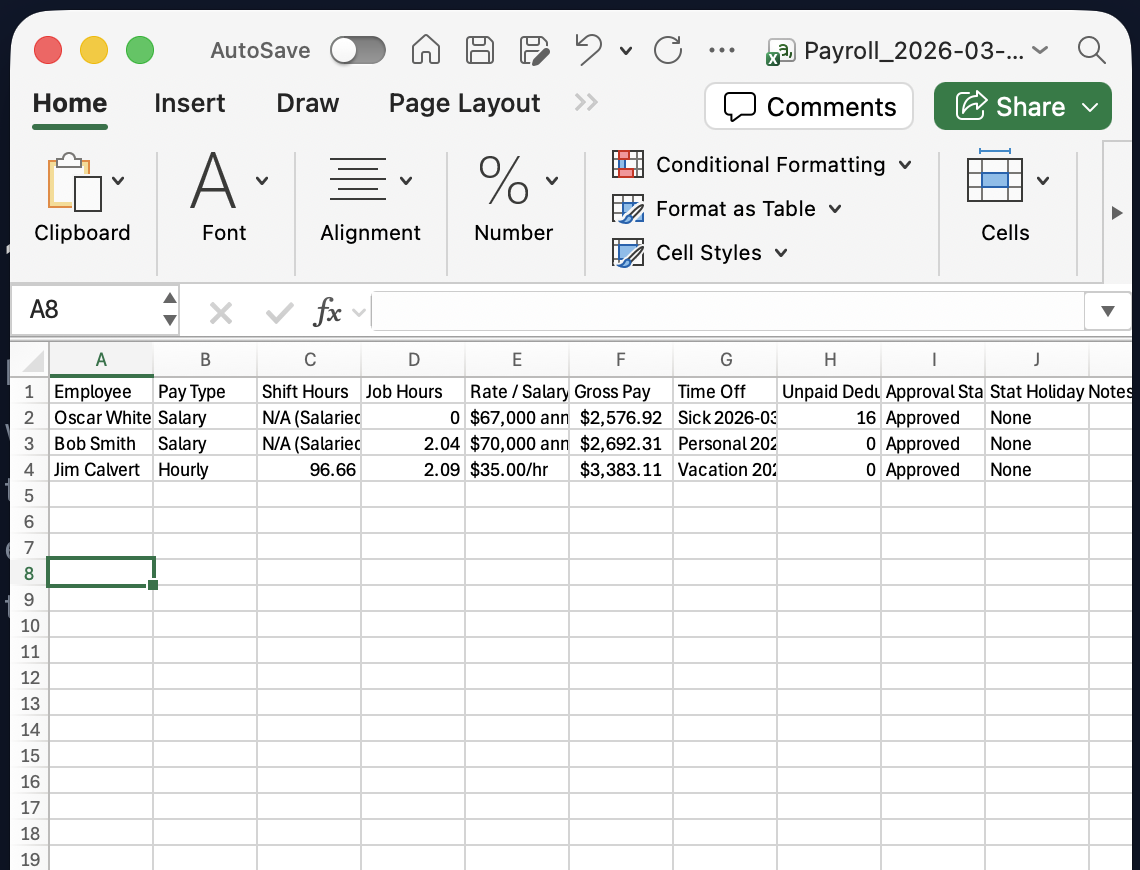Undo the last action
This screenshot has width=1140, height=870.
[x=588, y=50]
